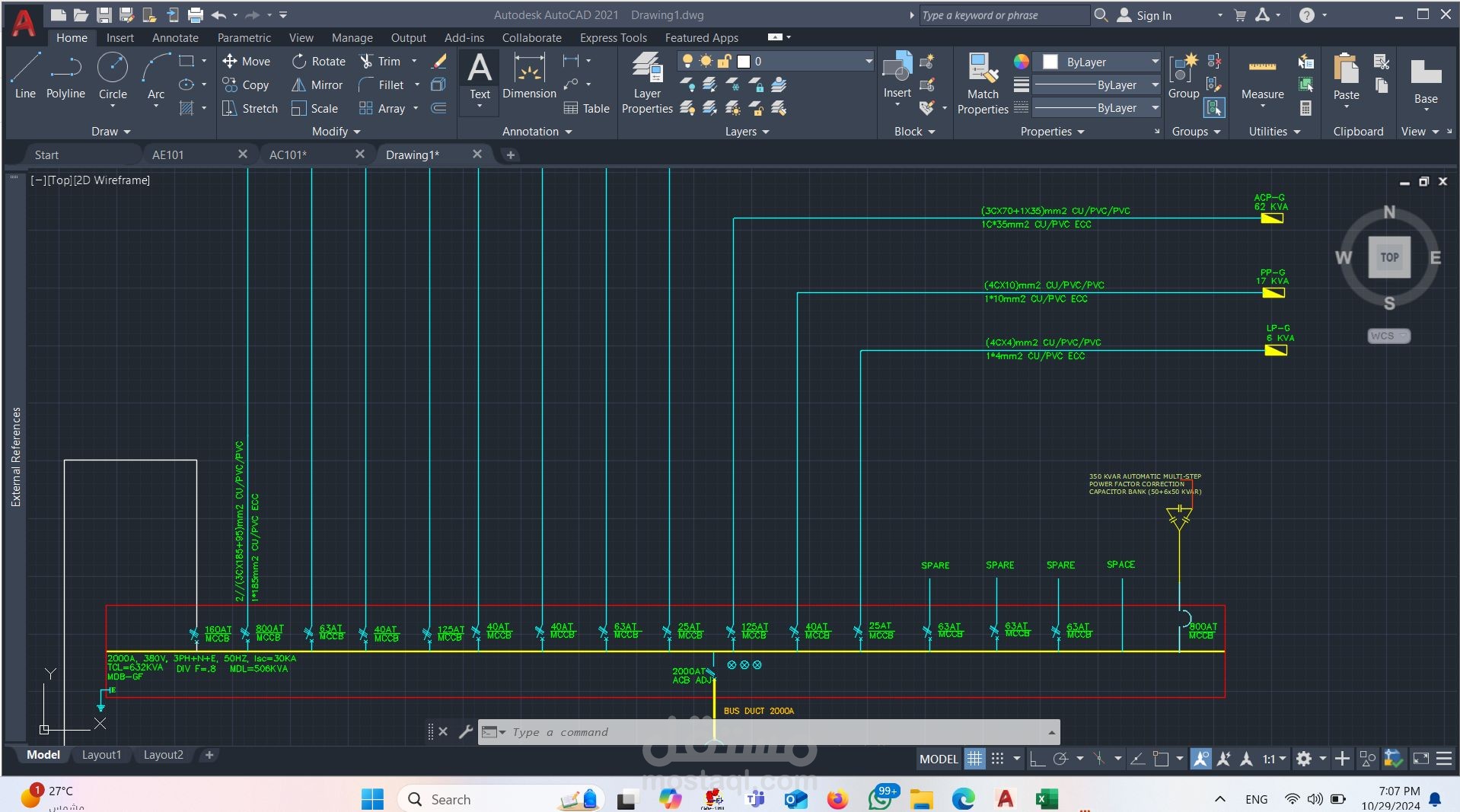The image size is (1460, 812).
Task: Open the Annotate ribbon tab
Action: 175,38
